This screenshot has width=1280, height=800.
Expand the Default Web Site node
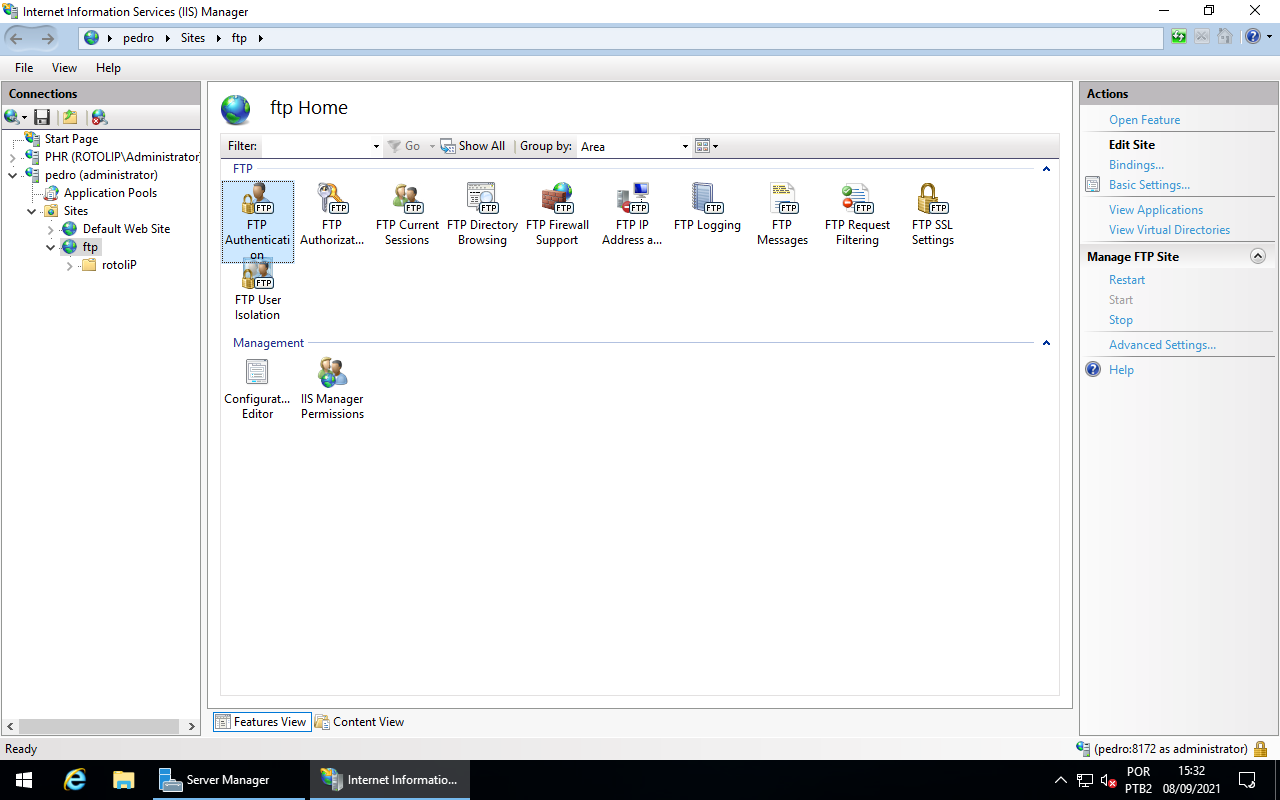(51, 230)
